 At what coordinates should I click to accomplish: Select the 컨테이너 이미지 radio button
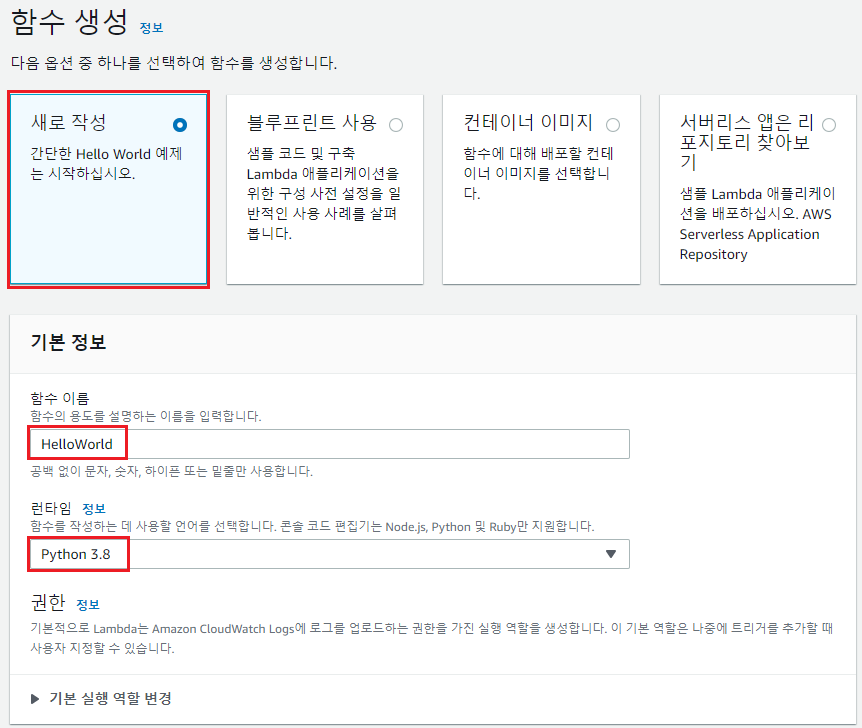click(613, 125)
